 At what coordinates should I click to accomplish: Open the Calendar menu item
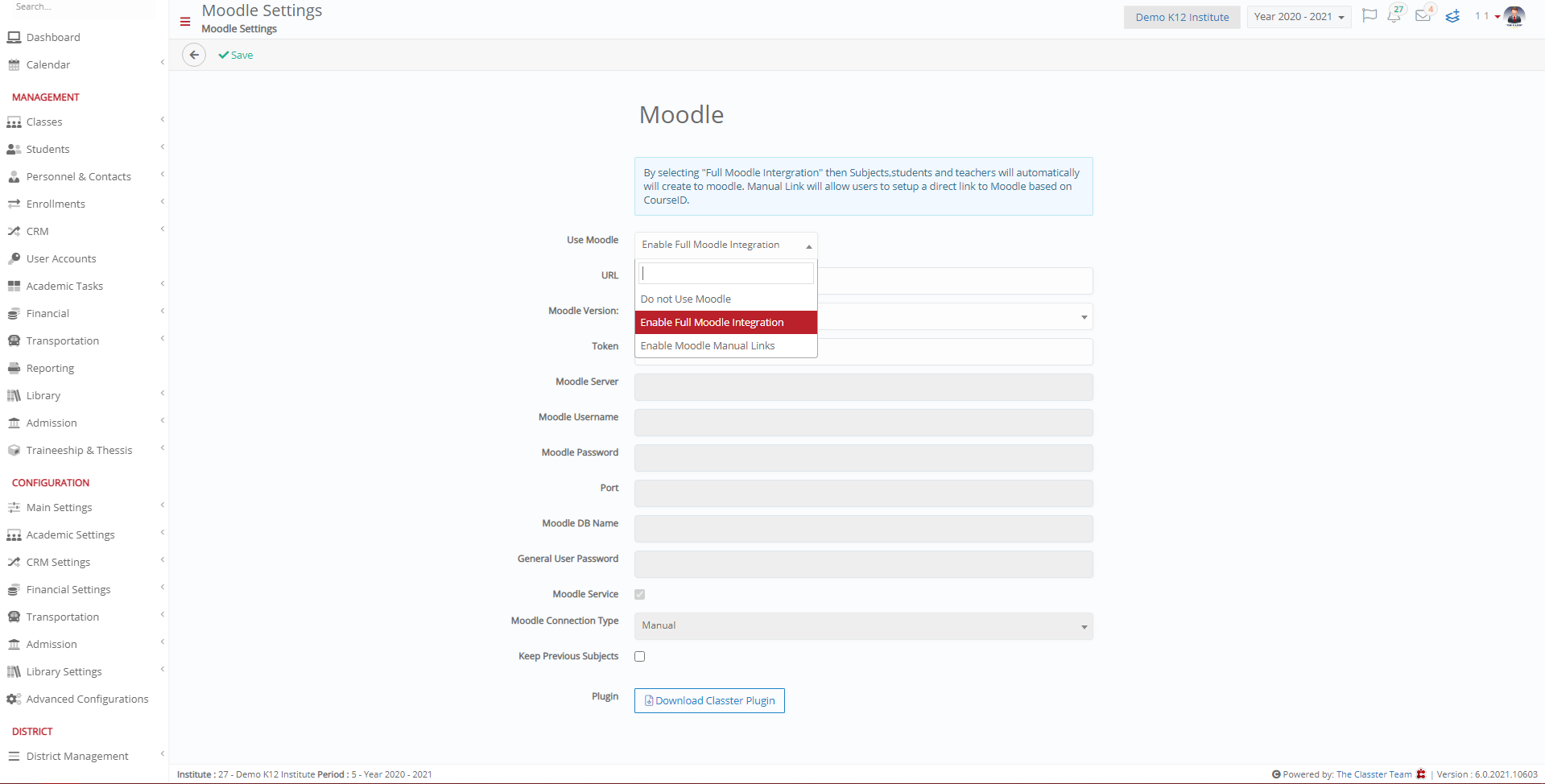(x=48, y=65)
